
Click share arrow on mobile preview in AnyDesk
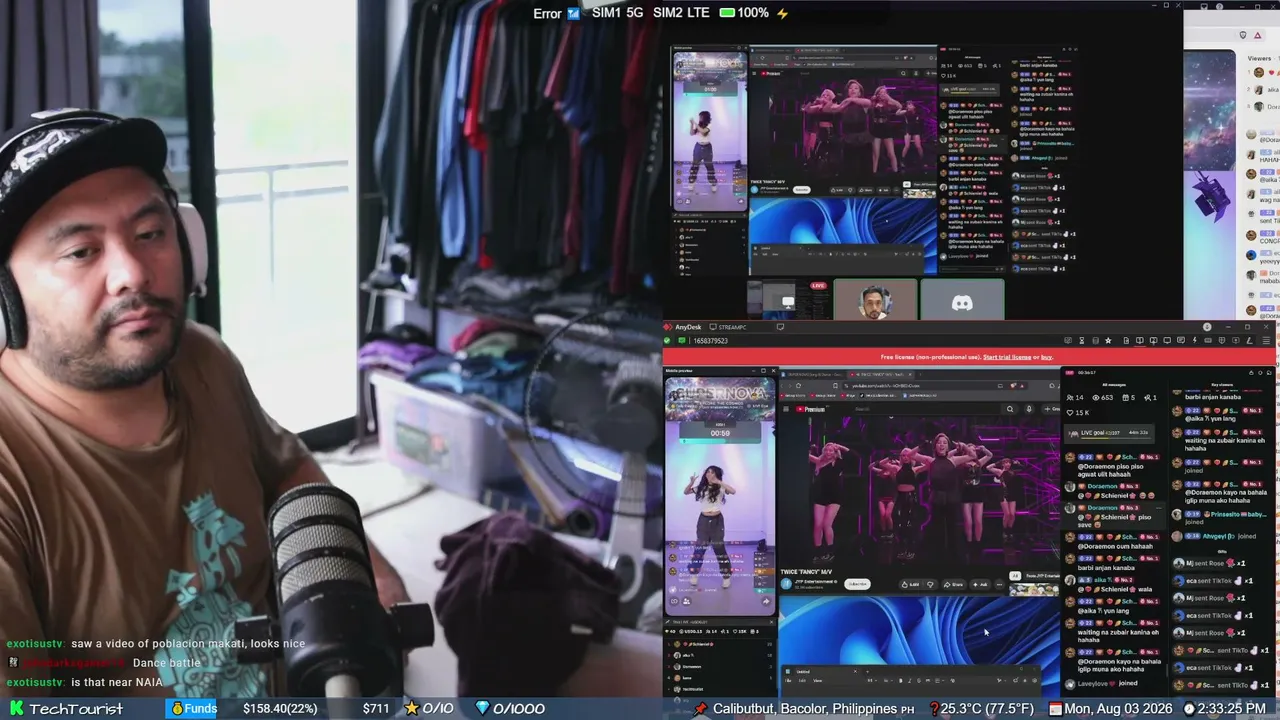(x=766, y=602)
